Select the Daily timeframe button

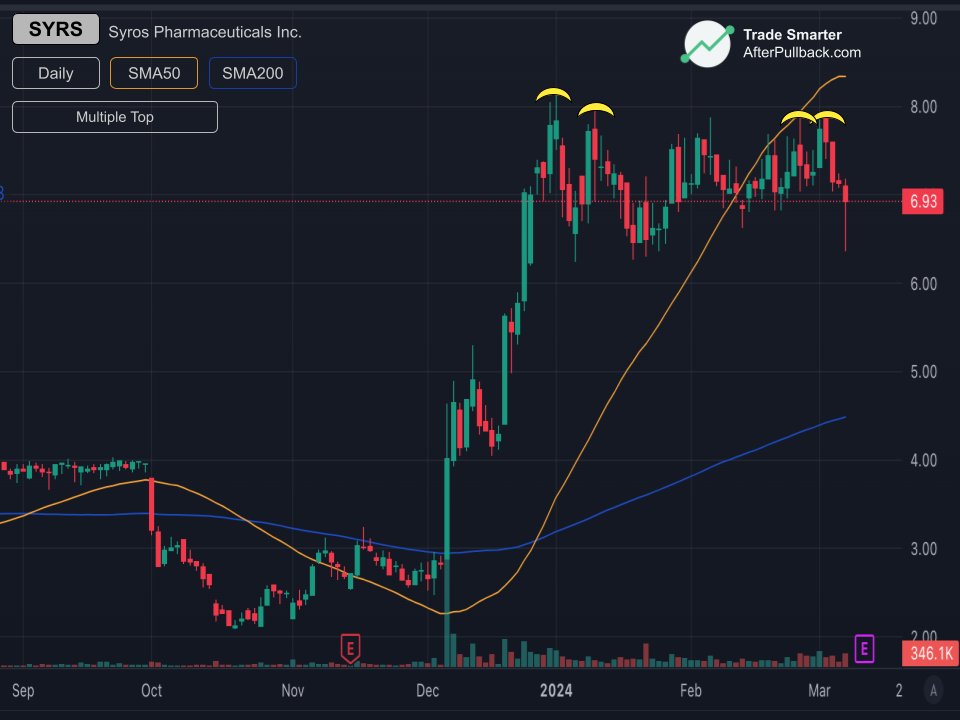tap(56, 73)
